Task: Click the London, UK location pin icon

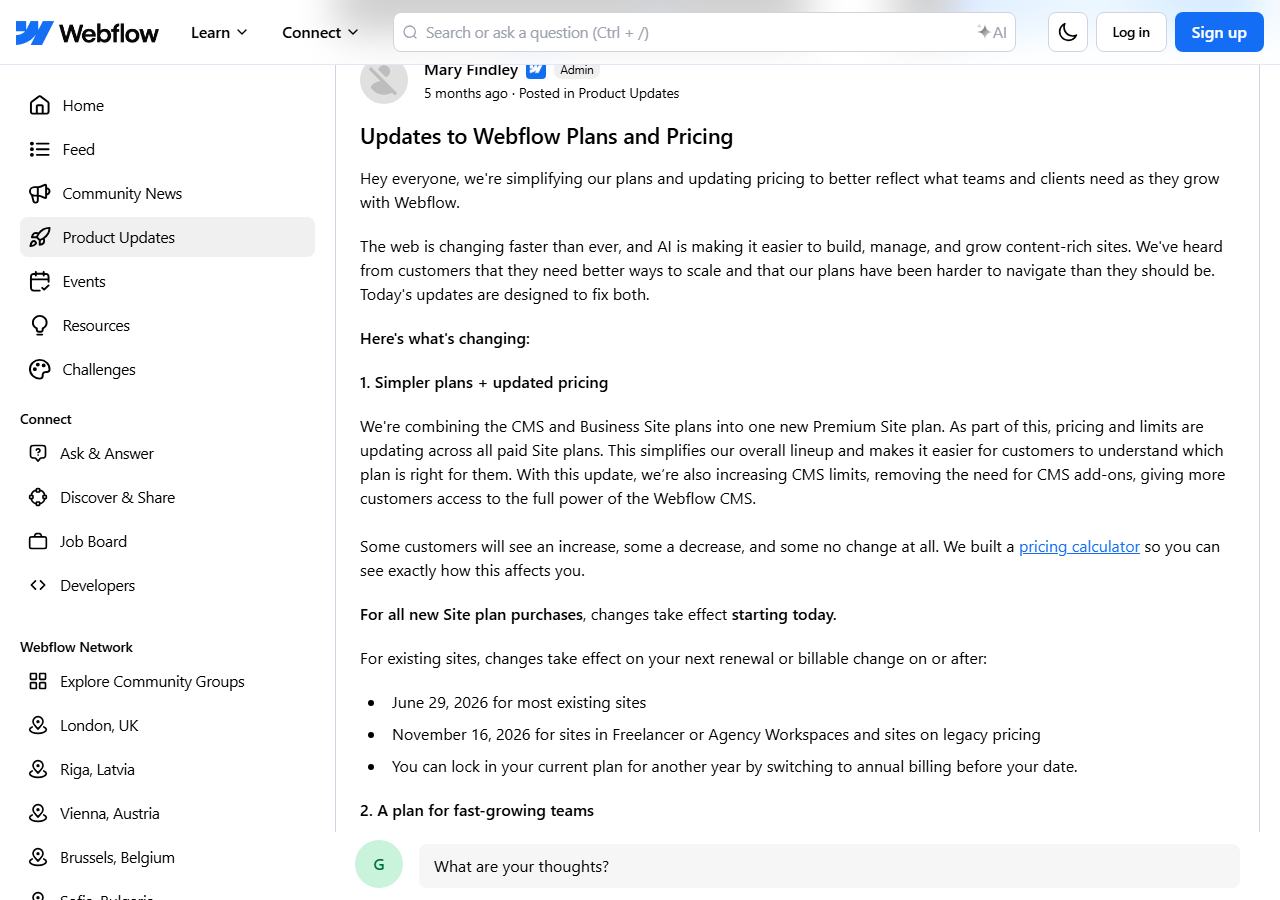Action: [x=38, y=725]
